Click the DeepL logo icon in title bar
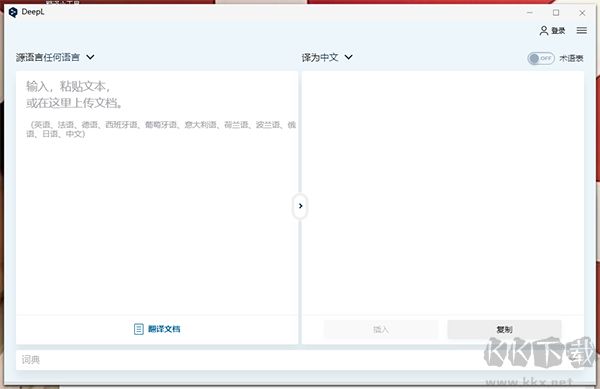 click(x=13, y=12)
